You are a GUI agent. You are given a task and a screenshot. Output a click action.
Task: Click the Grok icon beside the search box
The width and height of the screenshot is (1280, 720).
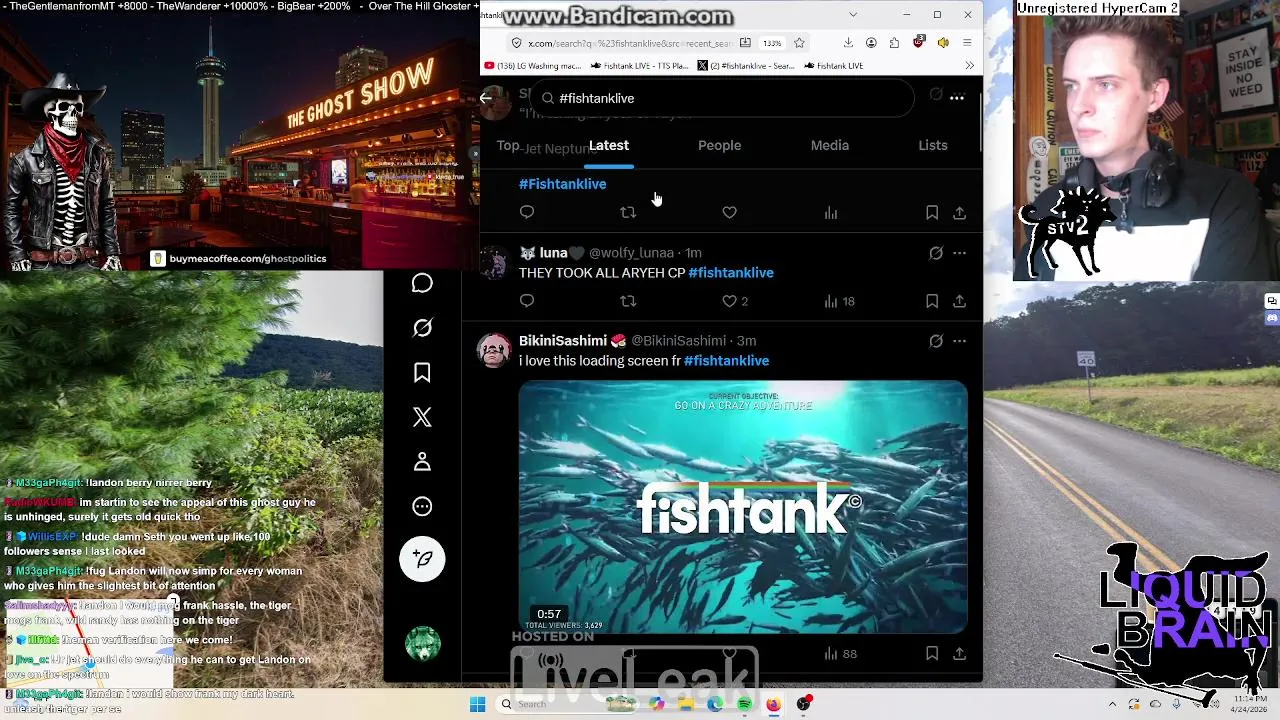936,95
